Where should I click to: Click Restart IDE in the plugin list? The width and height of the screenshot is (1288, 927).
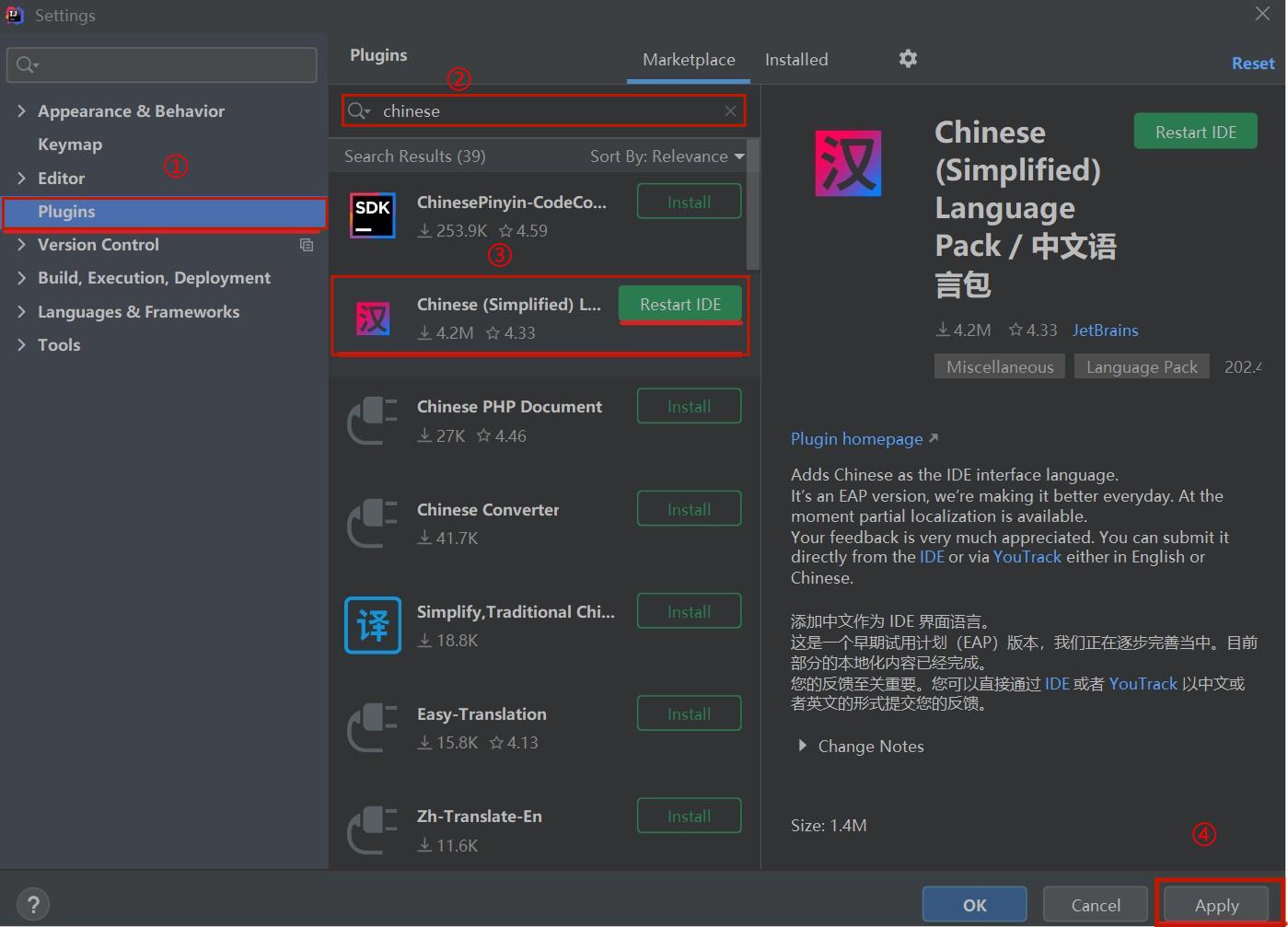(680, 305)
